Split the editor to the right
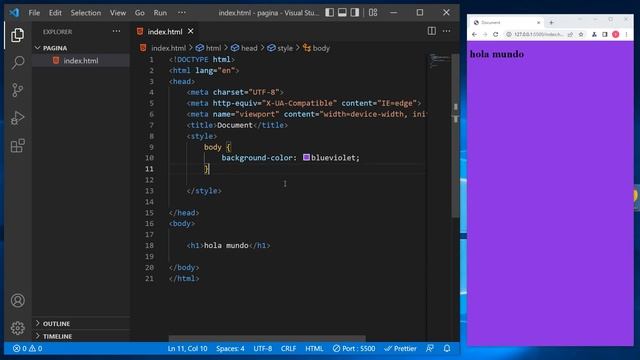The height and width of the screenshot is (360, 640). pos(431,31)
